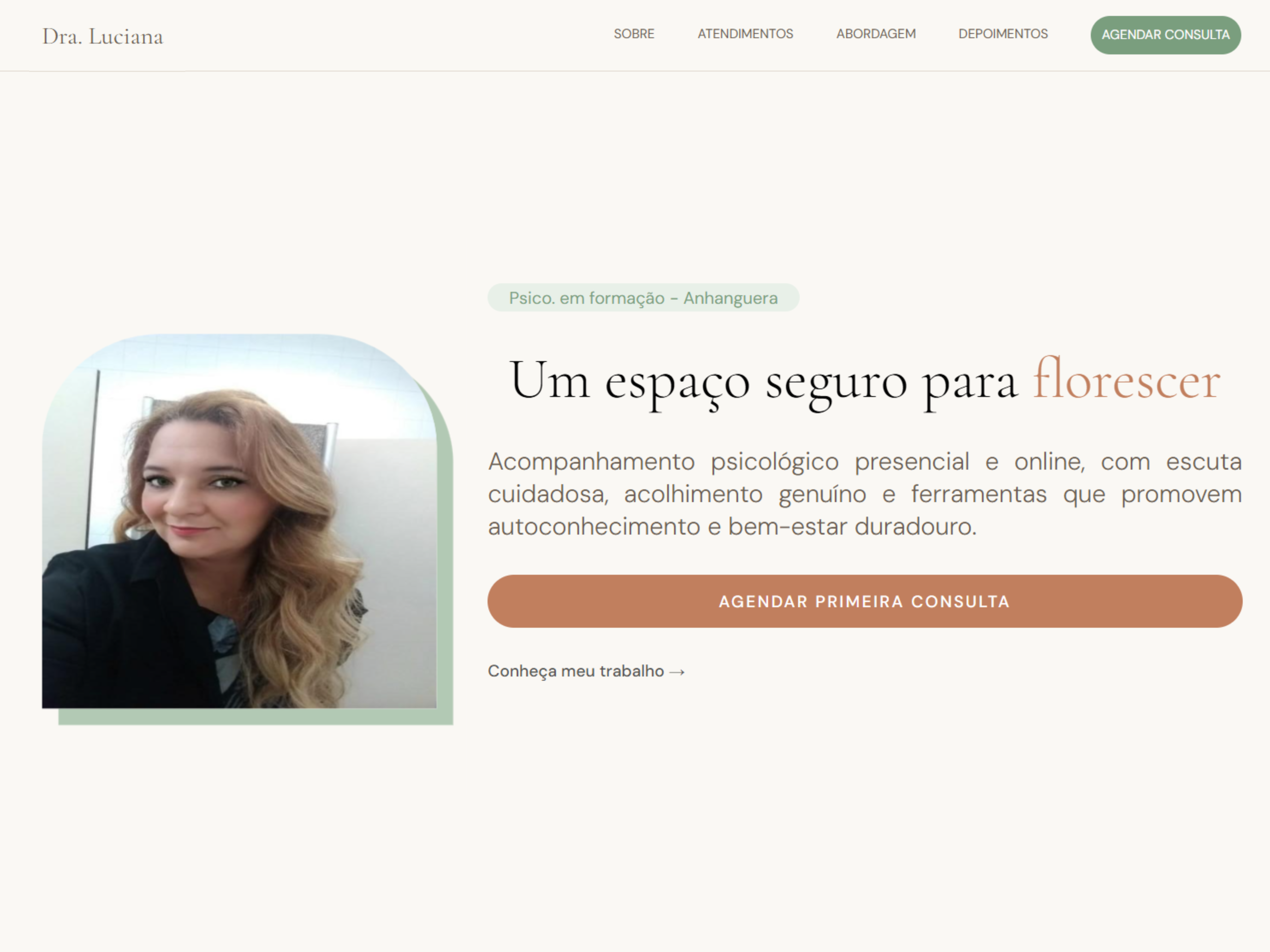Follow the Conheça meu trabalho link
The height and width of the screenshot is (952, 1270).
[x=586, y=671]
